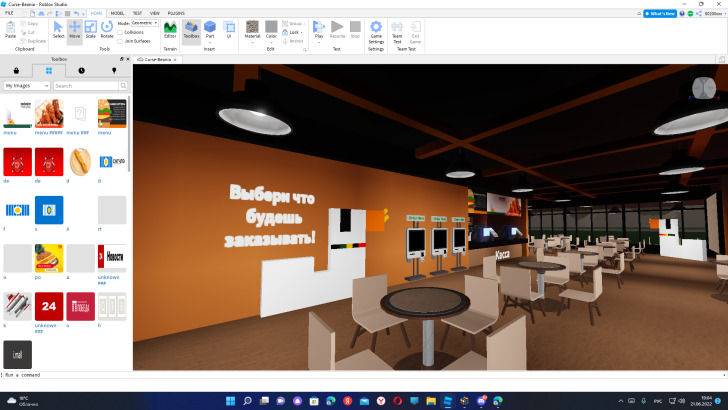Open the Terrain Editor
728x410 pixels.
coord(170,29)
